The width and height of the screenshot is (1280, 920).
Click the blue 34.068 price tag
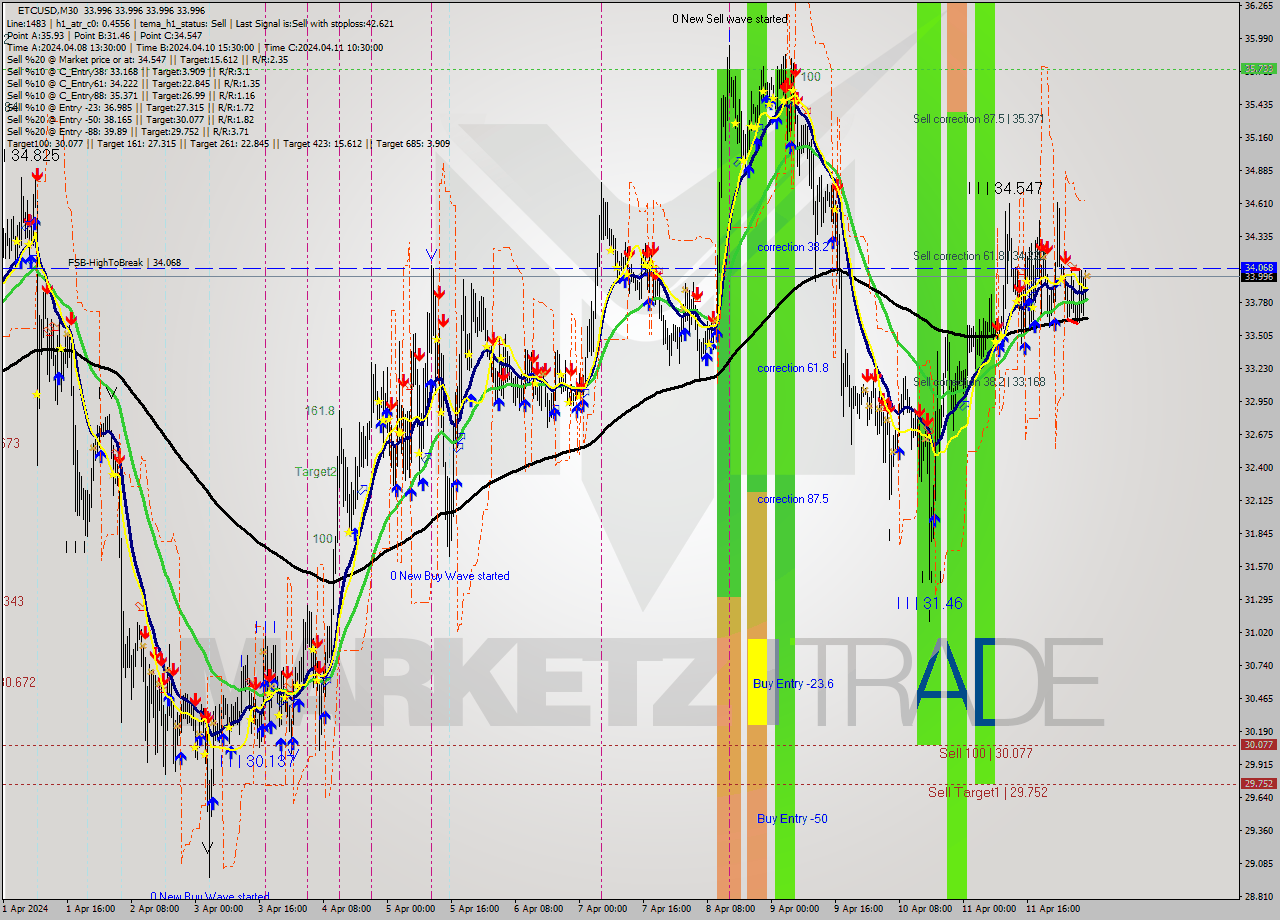pyautogui.click(x=1258, y=268)
